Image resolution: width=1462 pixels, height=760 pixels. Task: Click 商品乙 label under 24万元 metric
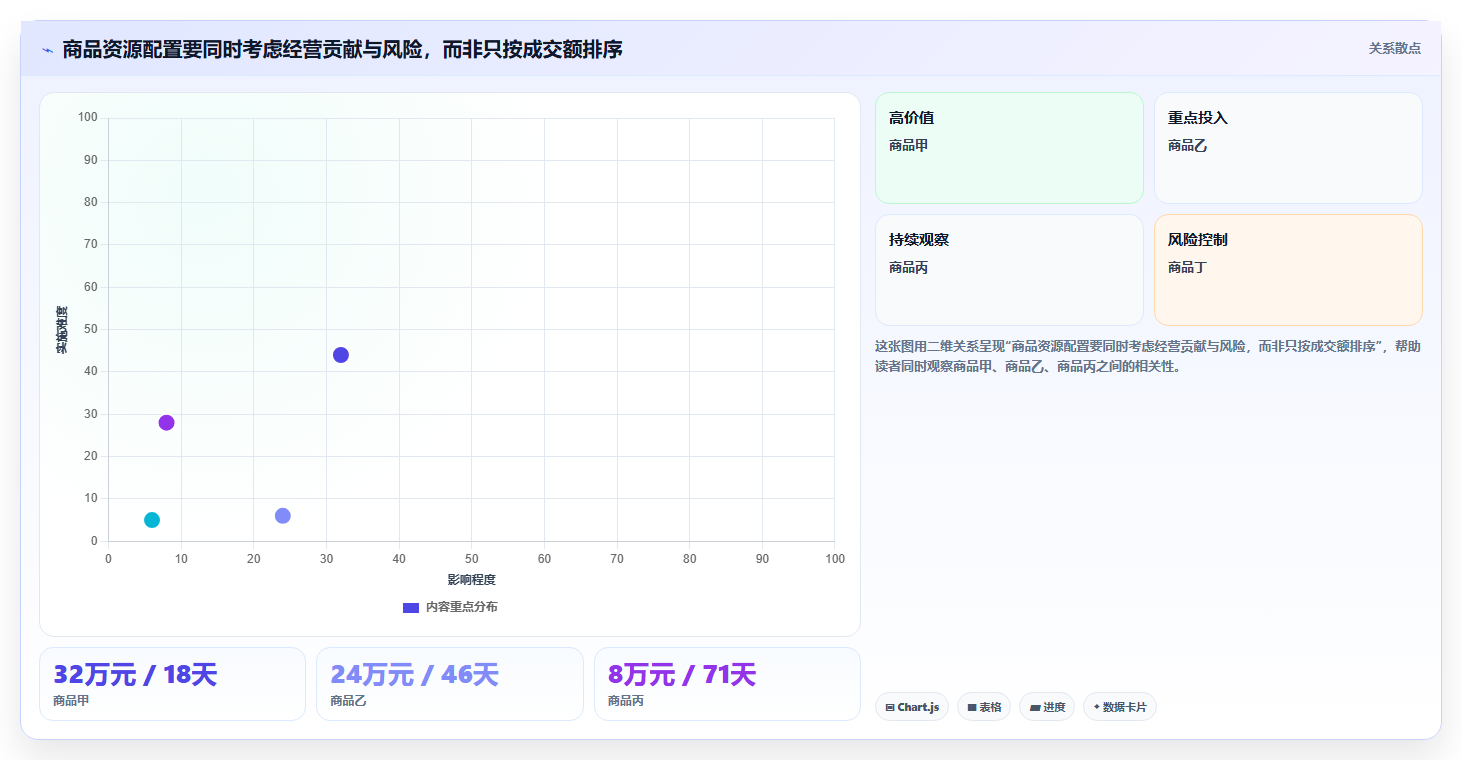pos(349,701)
